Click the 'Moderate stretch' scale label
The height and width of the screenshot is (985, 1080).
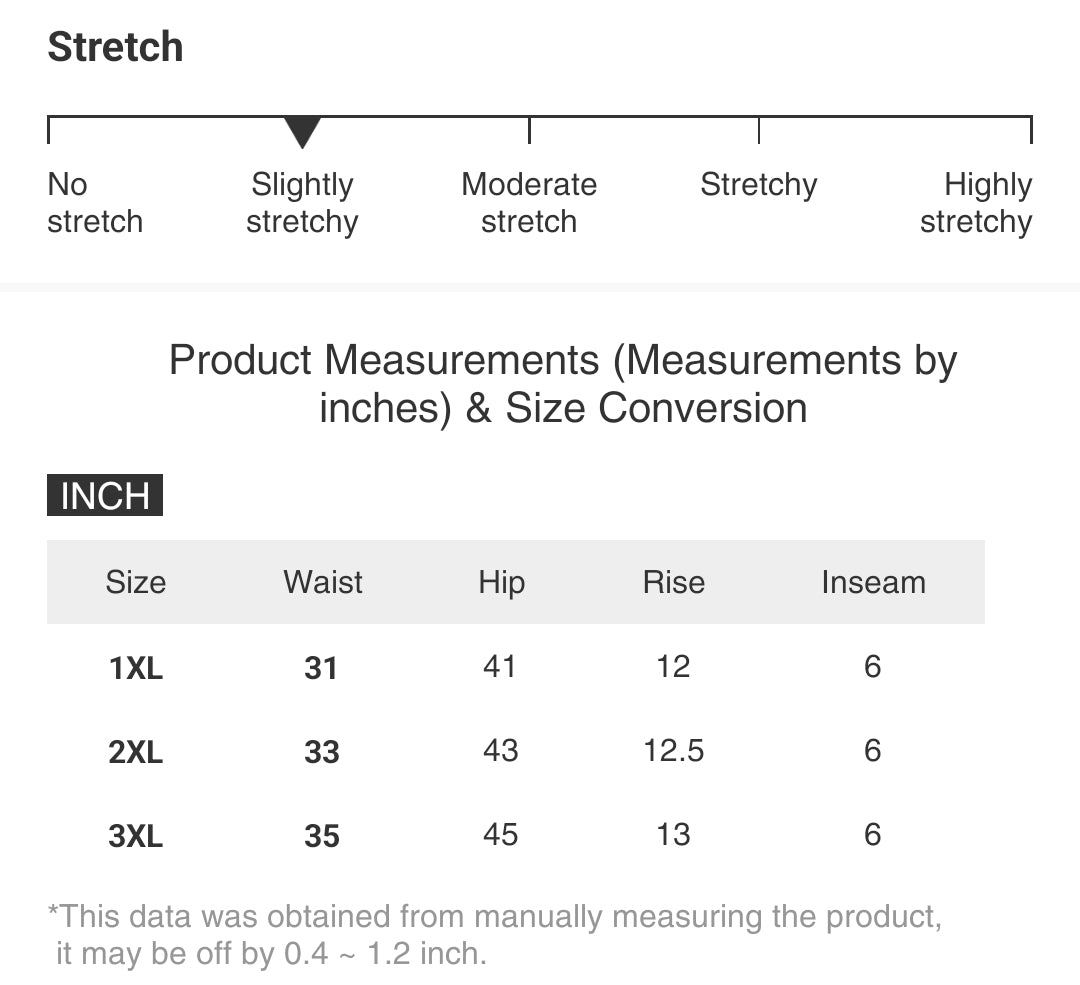click(529, 203)
